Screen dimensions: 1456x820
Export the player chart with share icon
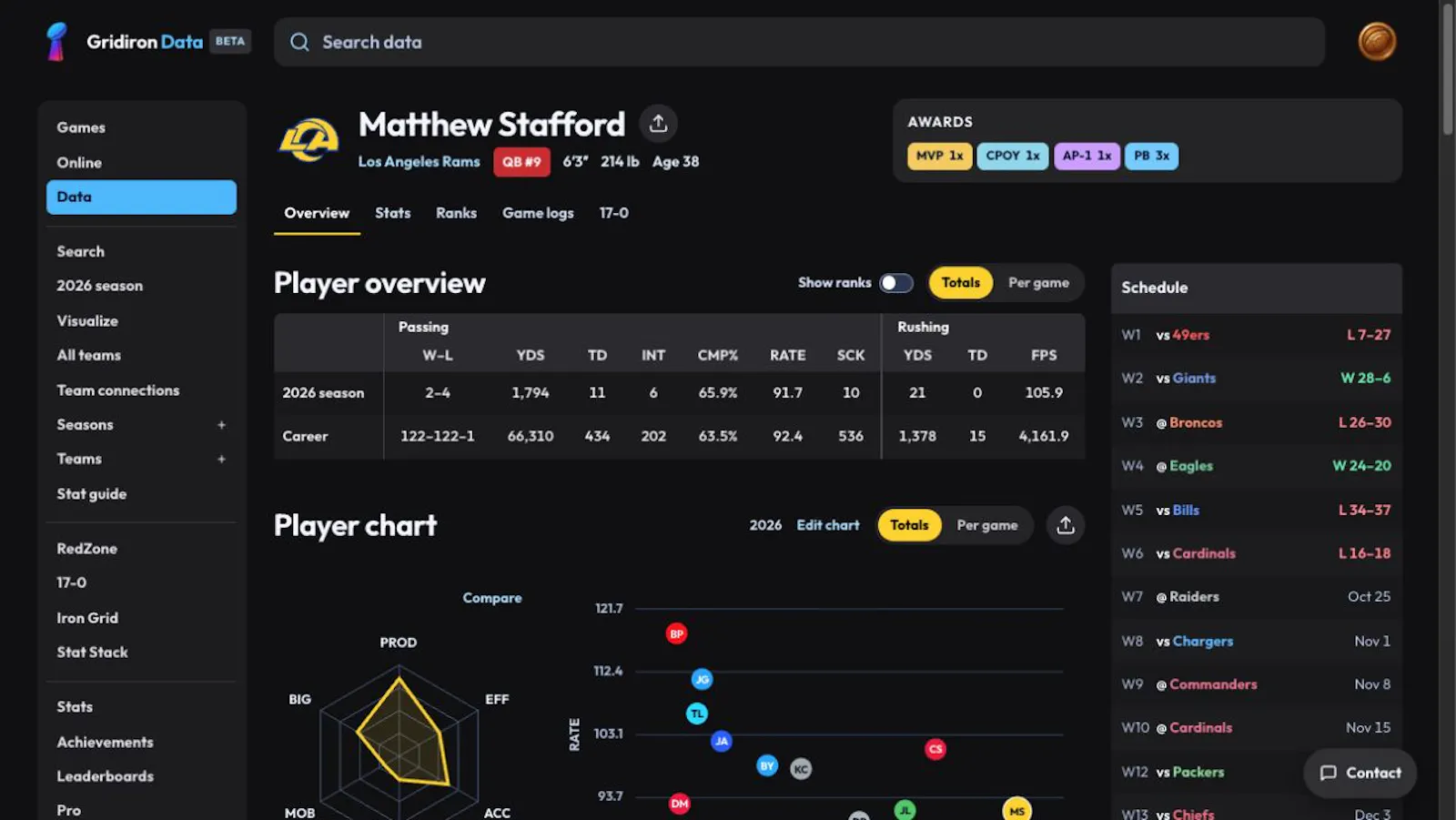coord(1066,525)
